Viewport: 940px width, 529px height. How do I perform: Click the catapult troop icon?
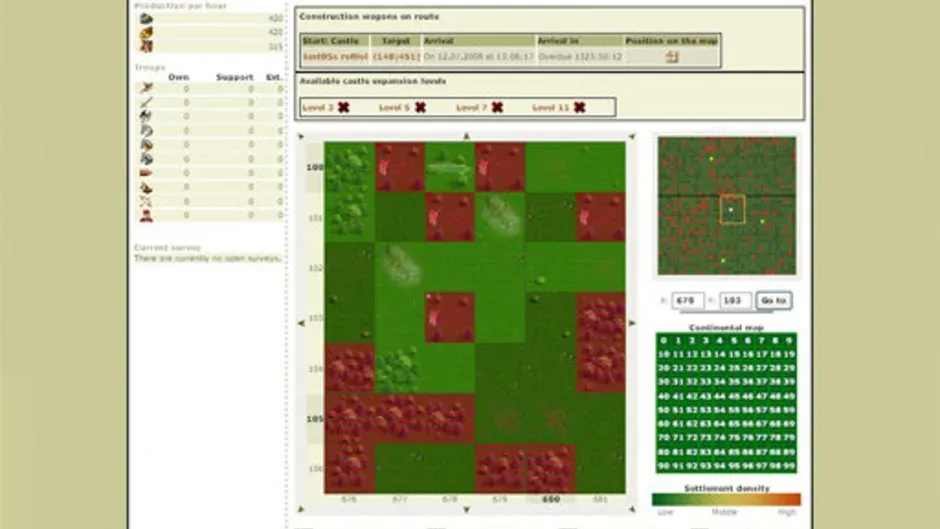pyautogui.click(x=146, y=187)
